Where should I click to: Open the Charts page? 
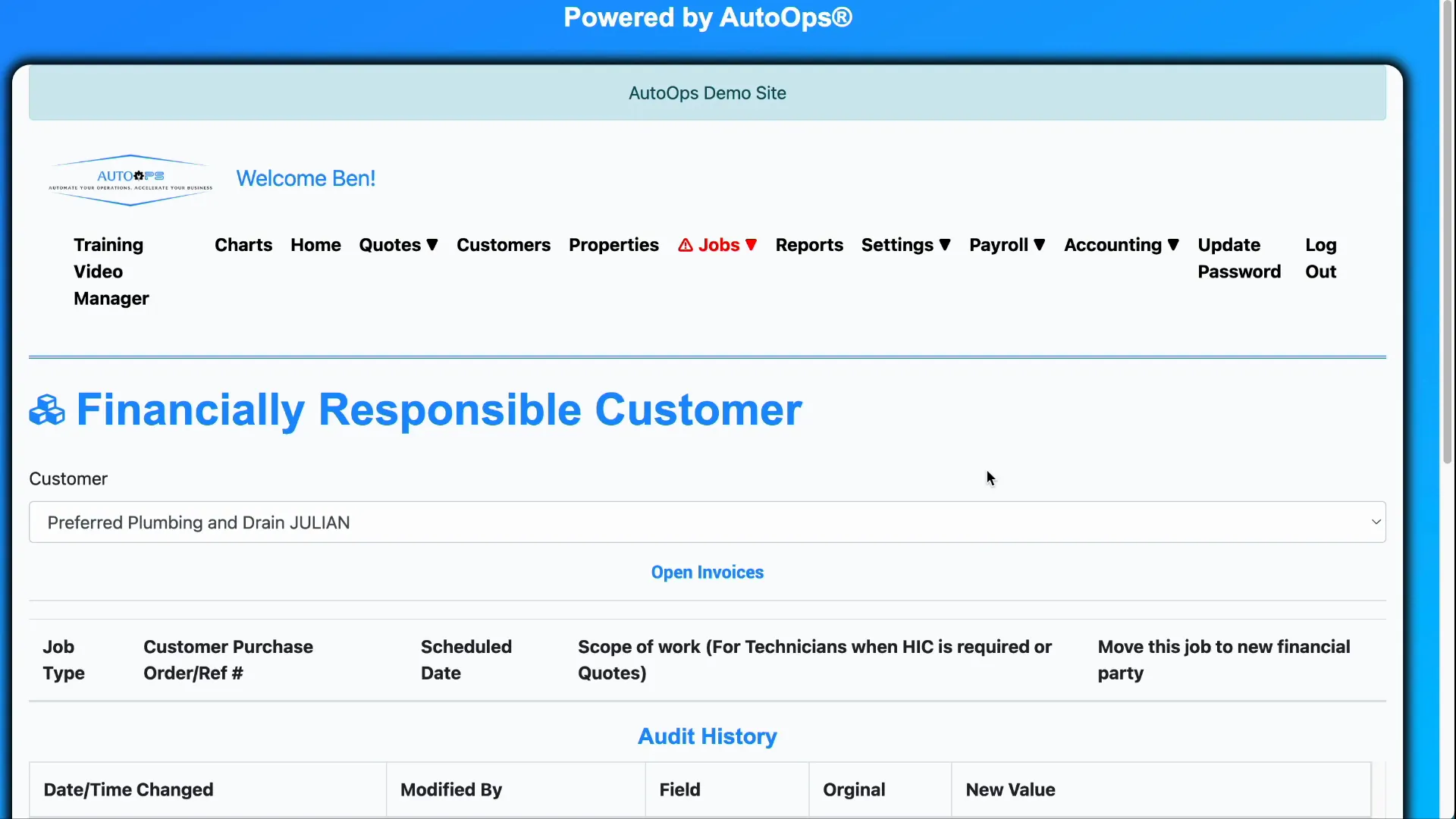(x=243, y=245)
